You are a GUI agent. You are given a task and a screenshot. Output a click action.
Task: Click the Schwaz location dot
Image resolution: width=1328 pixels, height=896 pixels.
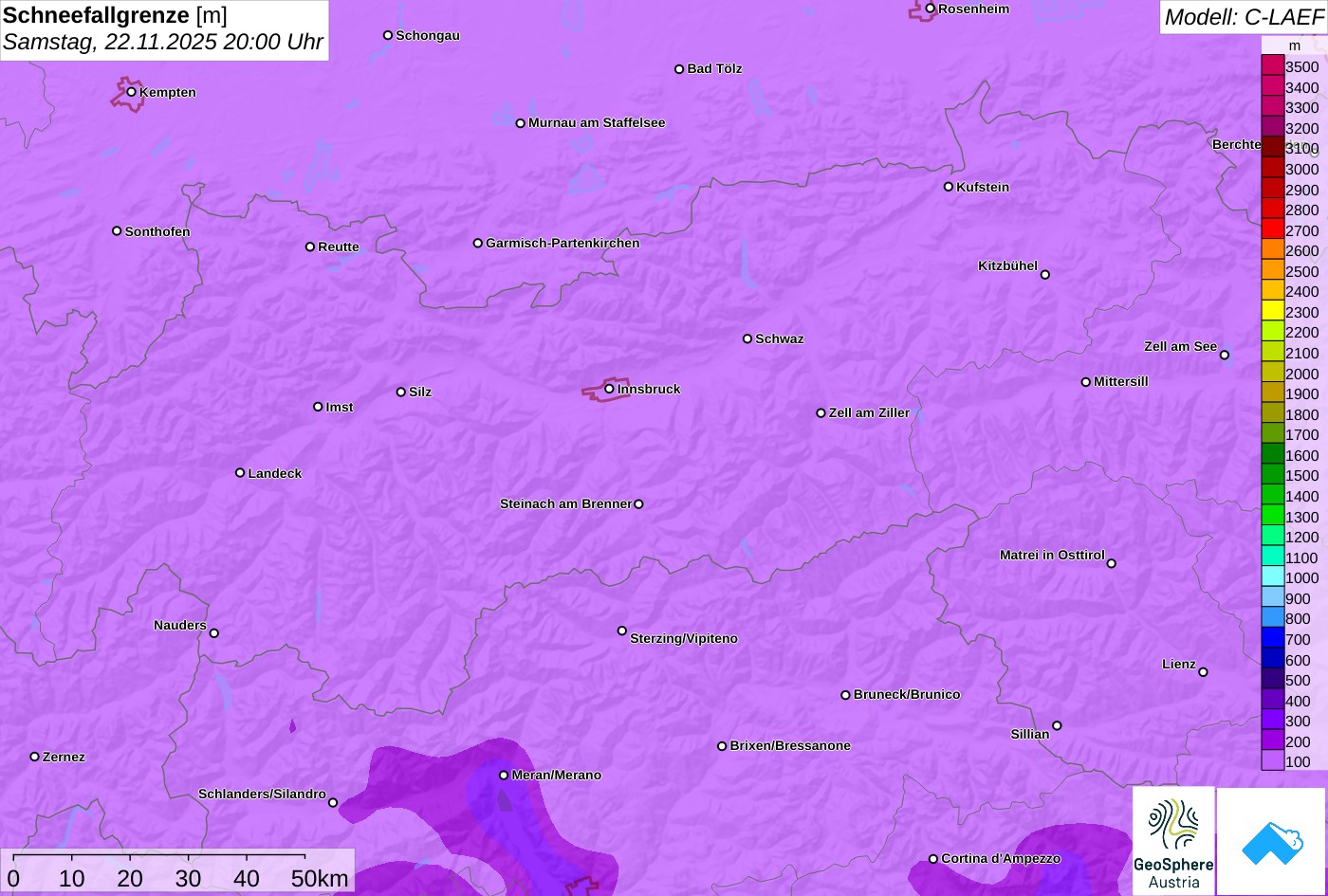pos(747,338)
